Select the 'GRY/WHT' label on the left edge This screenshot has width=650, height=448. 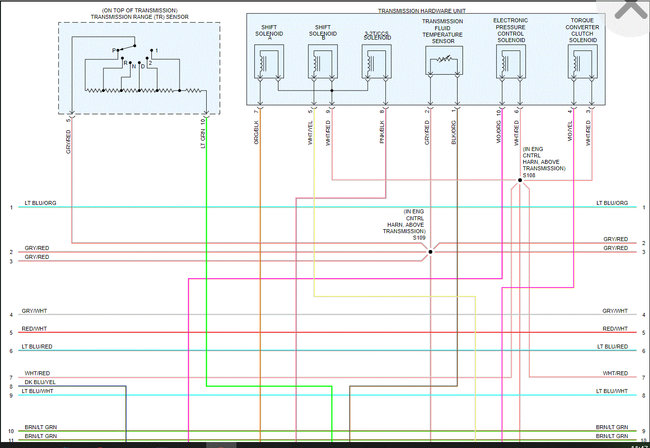click(x=34, y=311)
